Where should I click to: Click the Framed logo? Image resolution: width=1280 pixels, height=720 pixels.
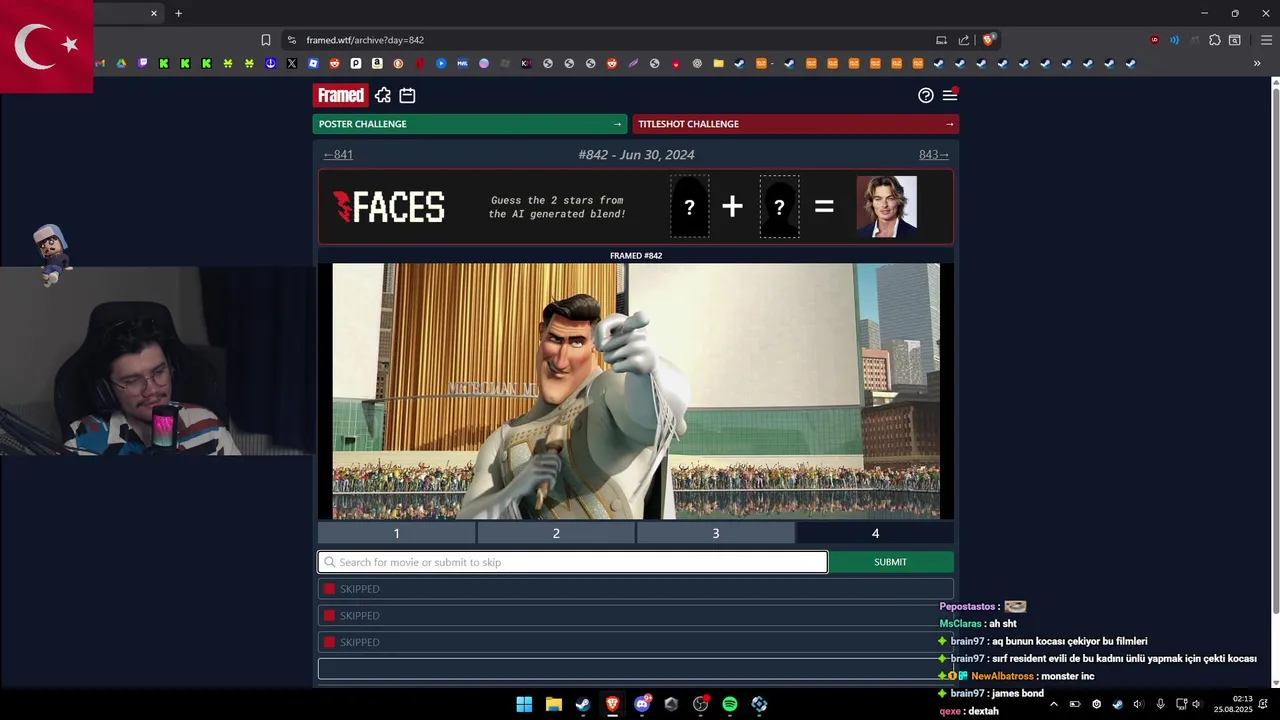pyautogui.click(x=340, y=95)
